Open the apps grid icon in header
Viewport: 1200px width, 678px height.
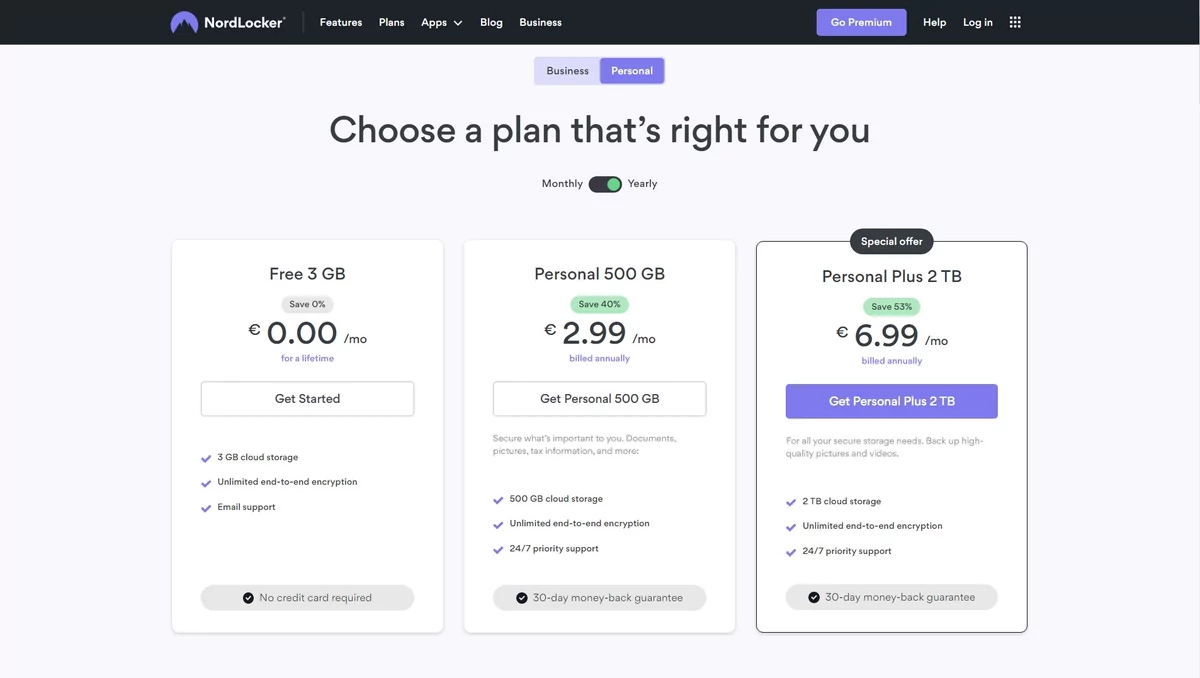[1015, 22]
